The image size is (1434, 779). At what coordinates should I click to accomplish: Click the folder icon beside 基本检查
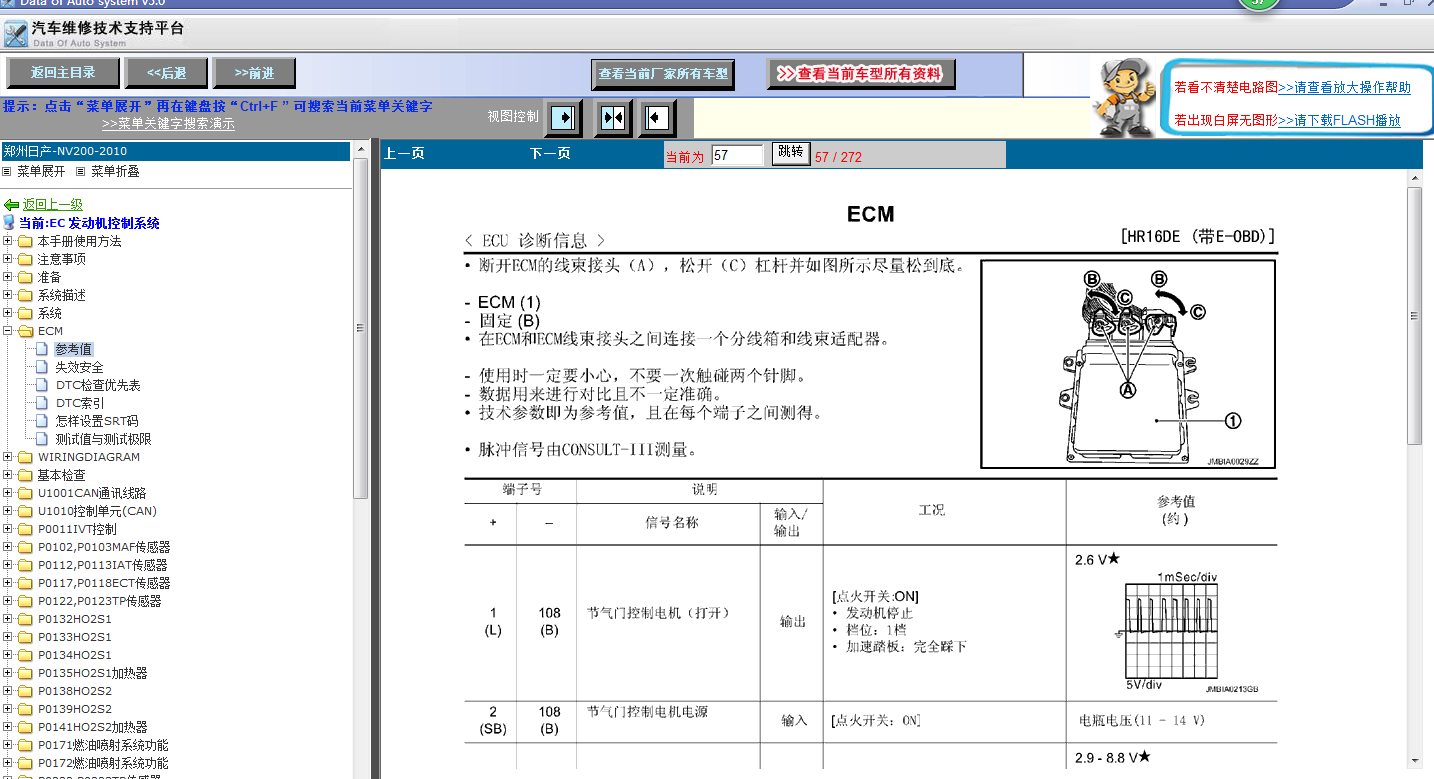tap(25, 475)
